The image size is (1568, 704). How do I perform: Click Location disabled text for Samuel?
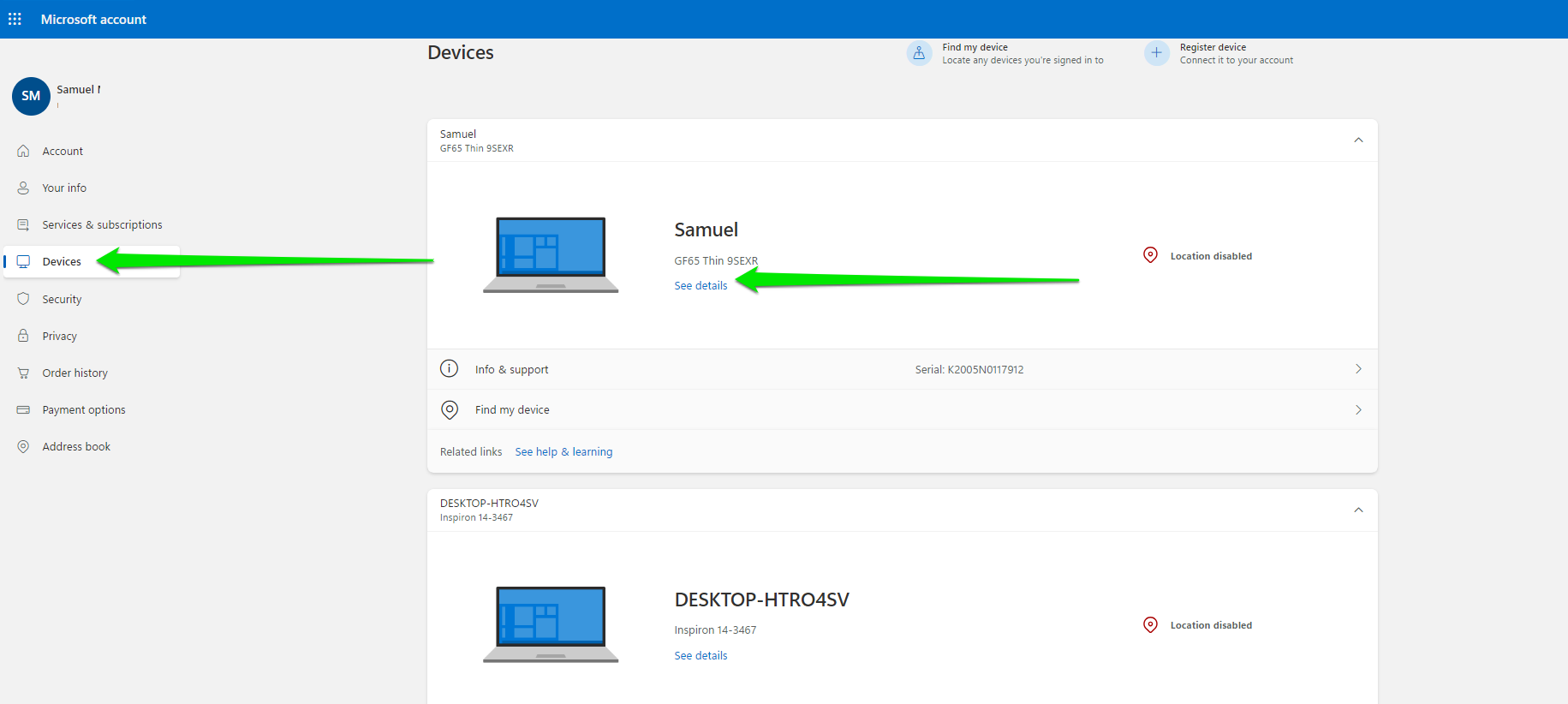tap(1211, 256)
